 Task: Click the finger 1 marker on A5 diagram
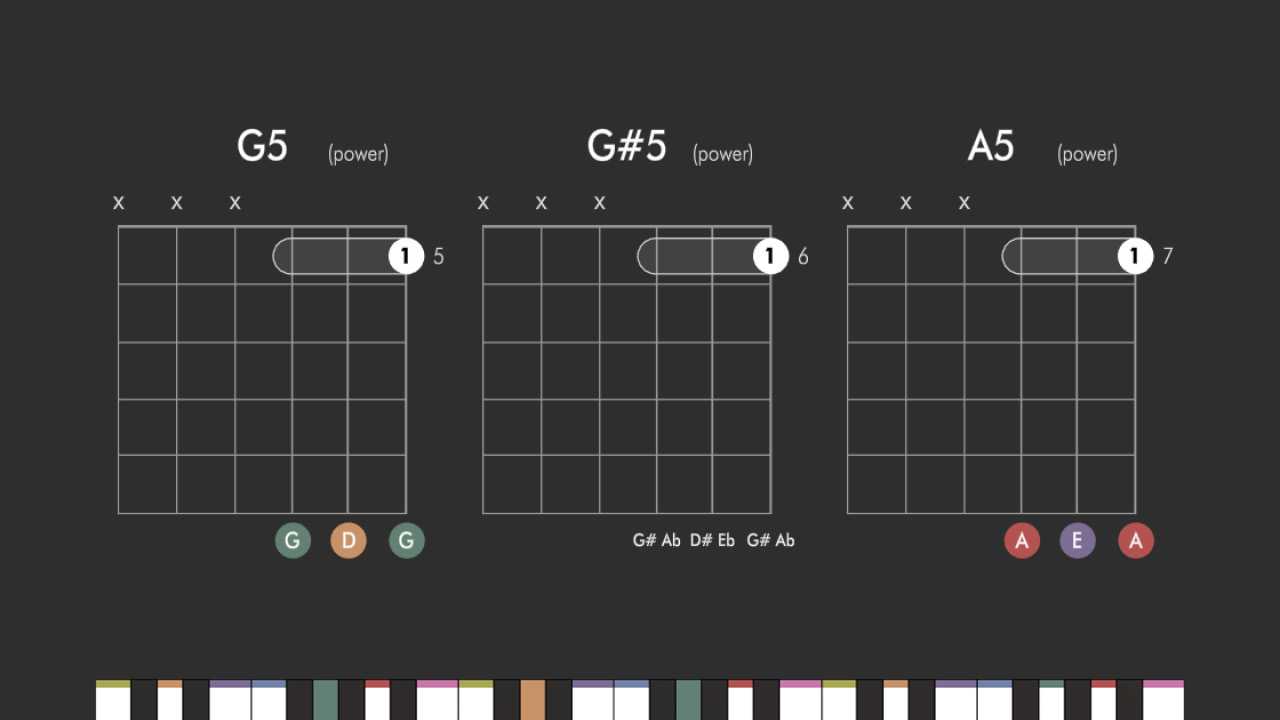click(1134, 256)
